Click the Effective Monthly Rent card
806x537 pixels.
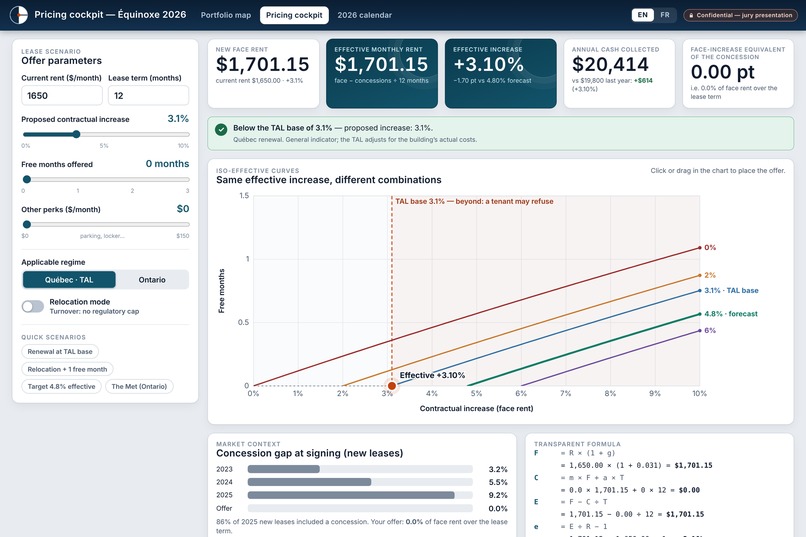coord(382,73)
